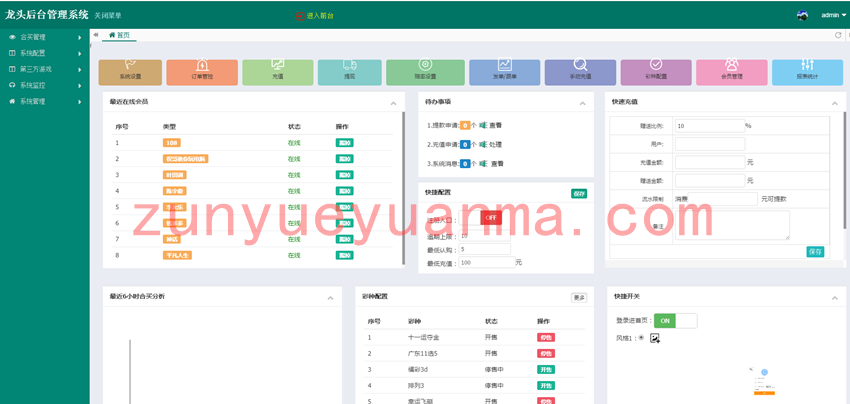
Task: Click green action button in member row 8
Action: [x=344, y=255]
